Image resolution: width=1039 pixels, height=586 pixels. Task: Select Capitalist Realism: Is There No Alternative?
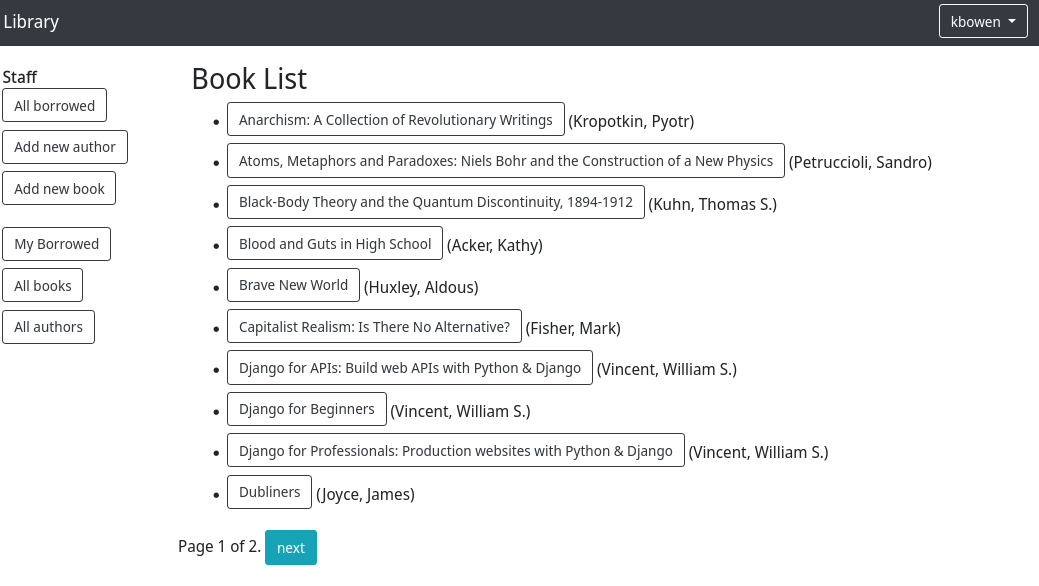tap(374, 327)
